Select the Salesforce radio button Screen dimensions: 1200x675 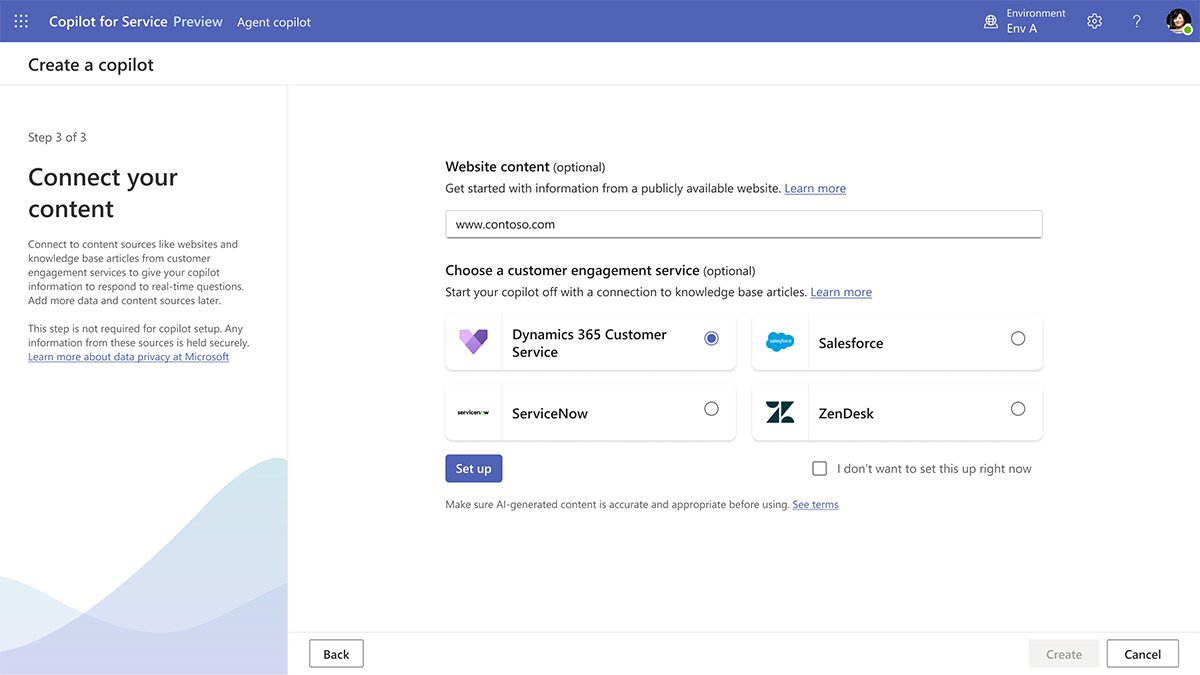[x=1018, y=338]
